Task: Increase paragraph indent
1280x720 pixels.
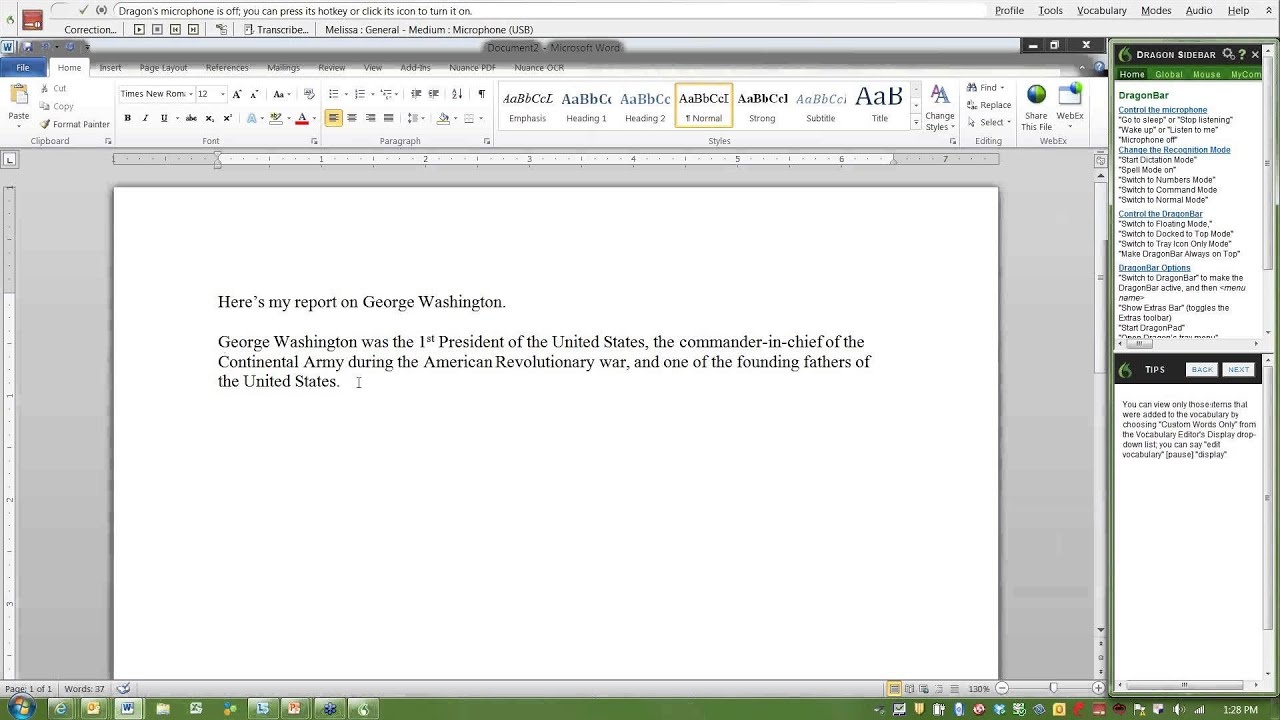Action: point(433,94)
